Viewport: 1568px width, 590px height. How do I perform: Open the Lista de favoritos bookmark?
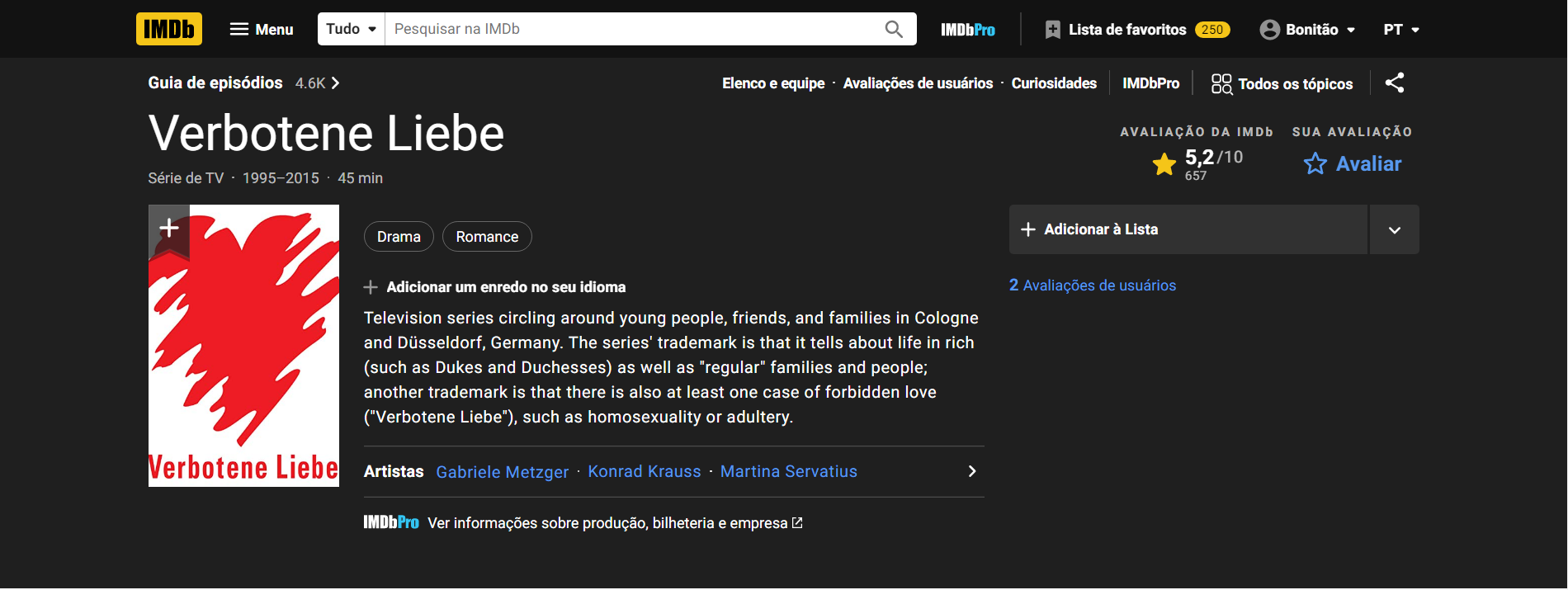click(x=1052, y=30)
